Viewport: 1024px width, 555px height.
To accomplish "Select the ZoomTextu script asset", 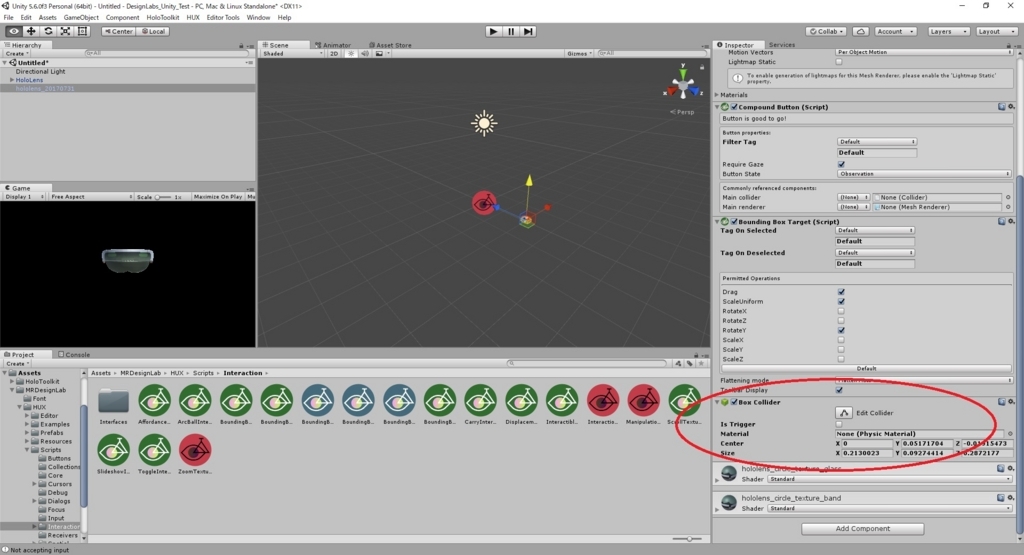I will 195,455.
